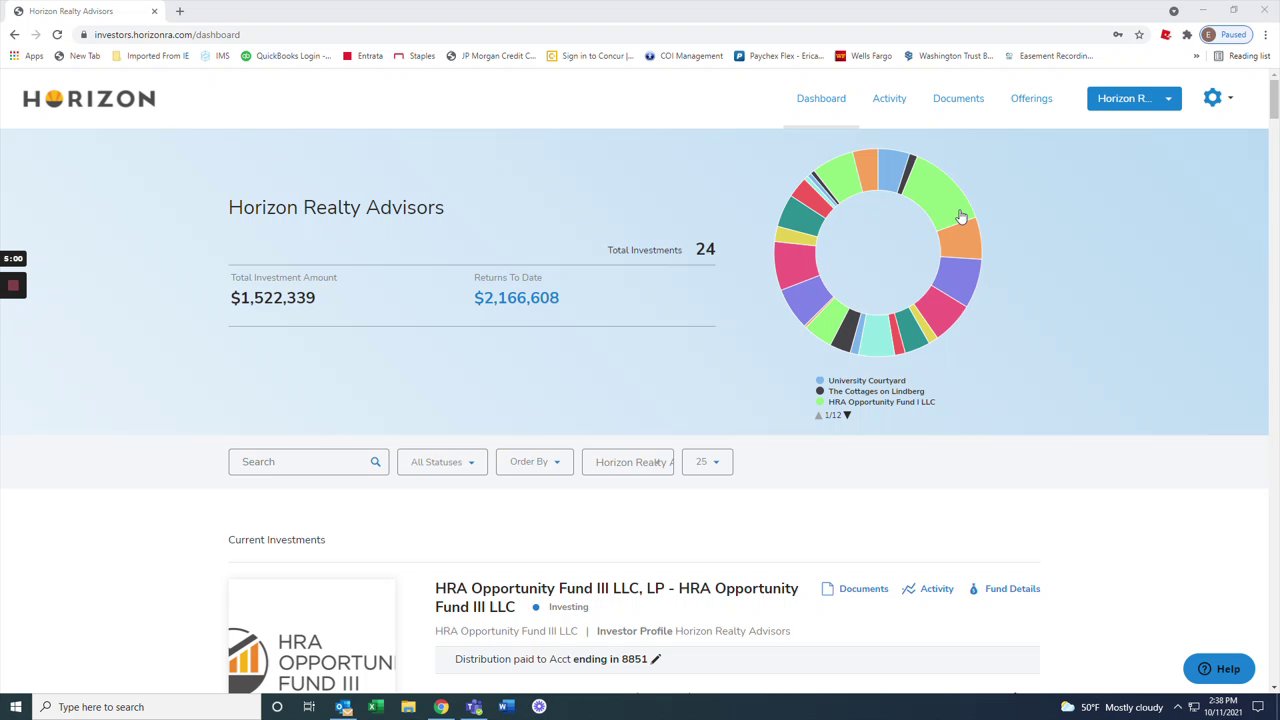Click the search magnifier icon
The image size is (1280, 720).
coord(376,462)
